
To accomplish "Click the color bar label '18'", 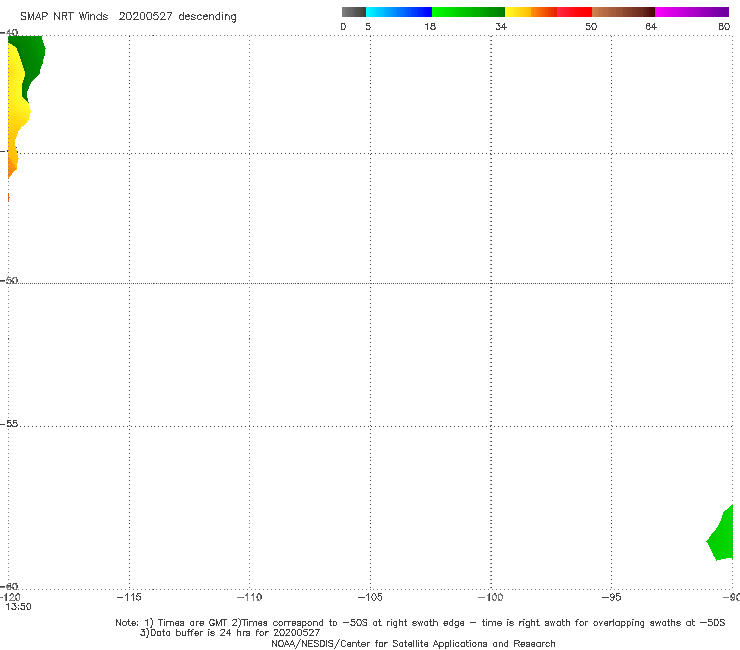I will click(x=430, y=26).
